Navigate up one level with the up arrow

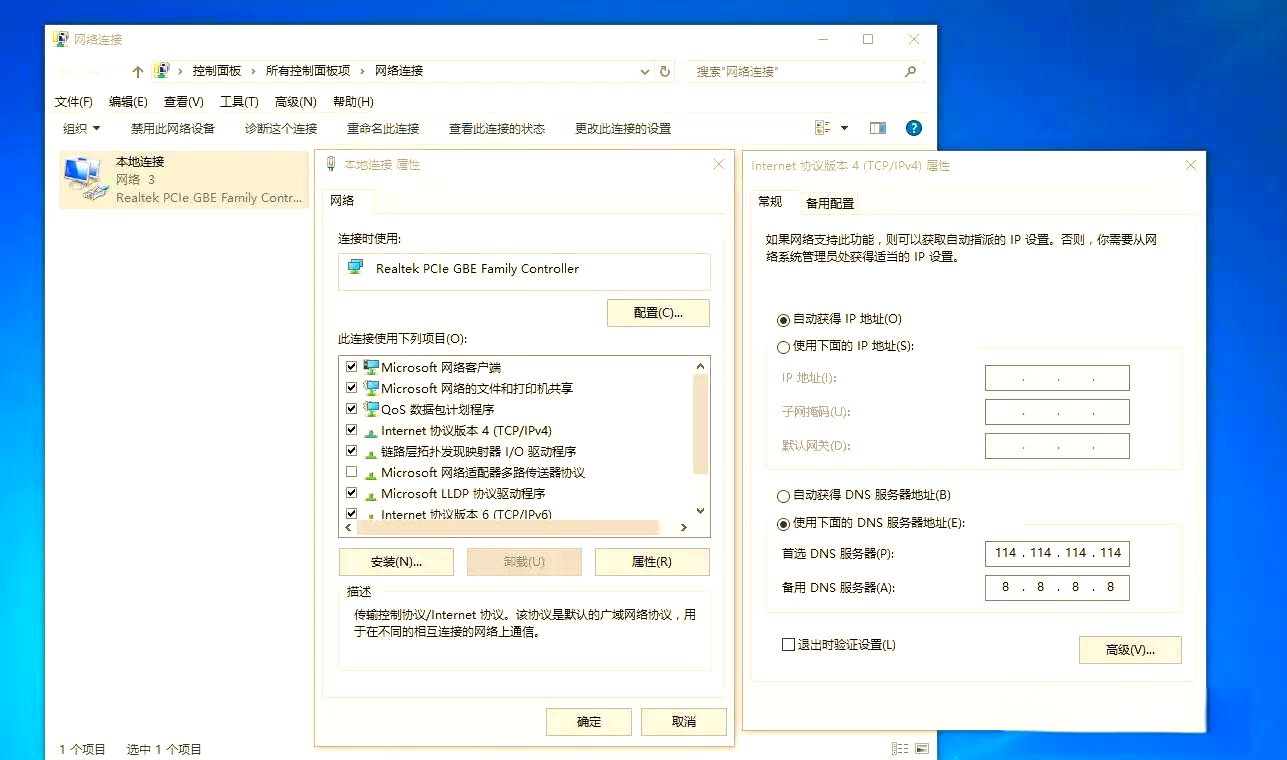point(137,71)
